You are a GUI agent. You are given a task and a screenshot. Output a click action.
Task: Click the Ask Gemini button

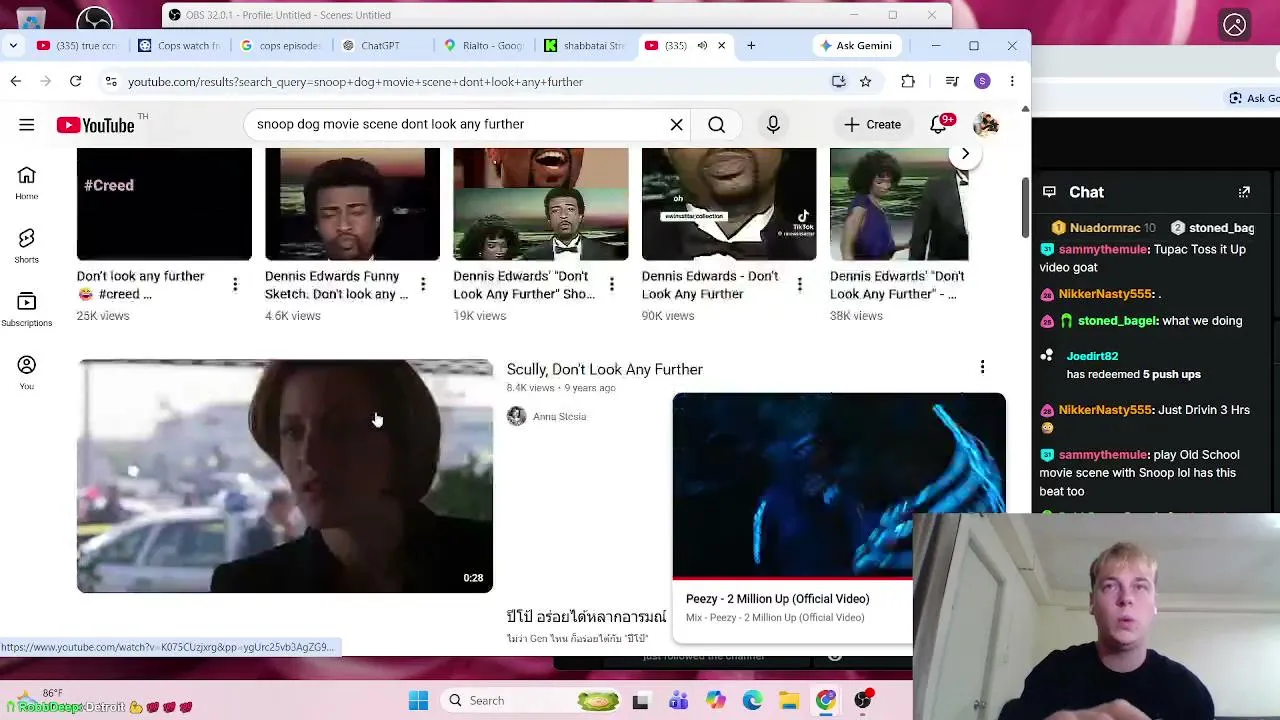[856, 45]
